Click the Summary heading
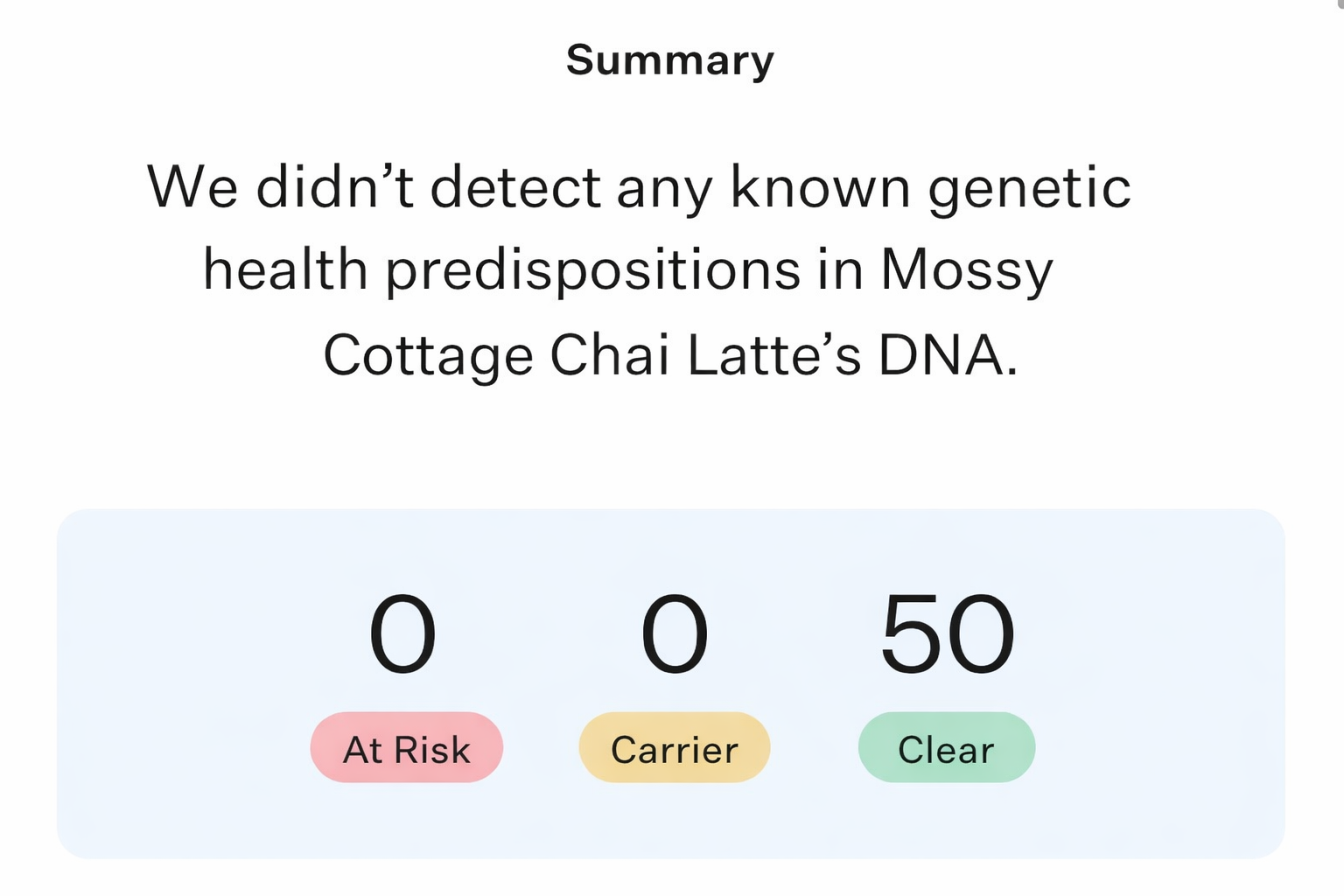 click(x=670, y=60)
